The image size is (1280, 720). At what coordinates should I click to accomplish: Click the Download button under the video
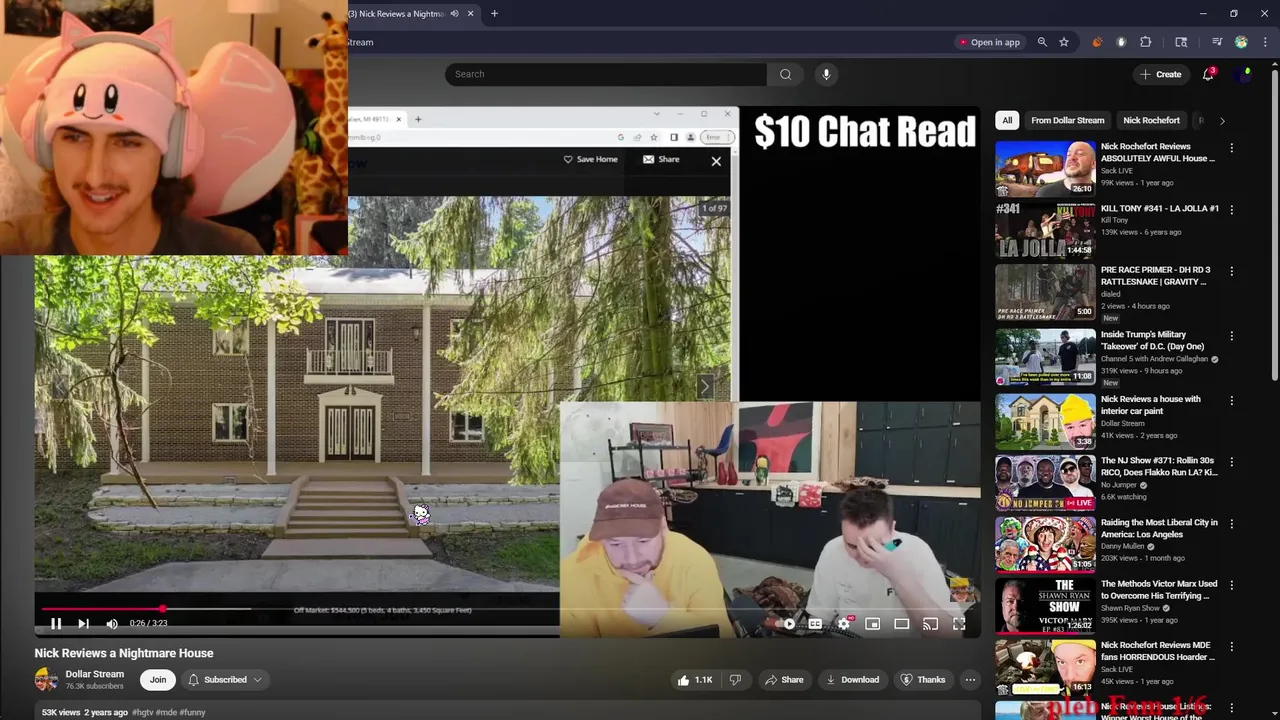point(852,680)
